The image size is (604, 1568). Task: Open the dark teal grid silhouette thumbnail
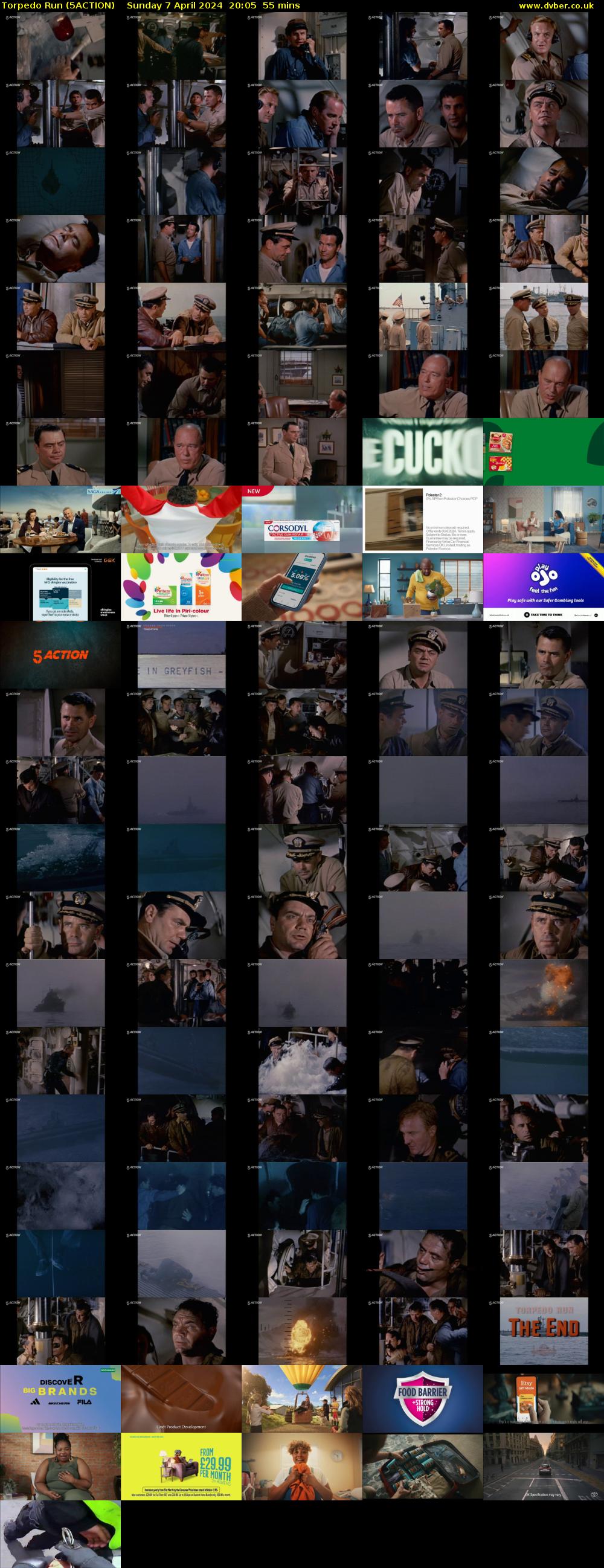(x=60, y=181)
